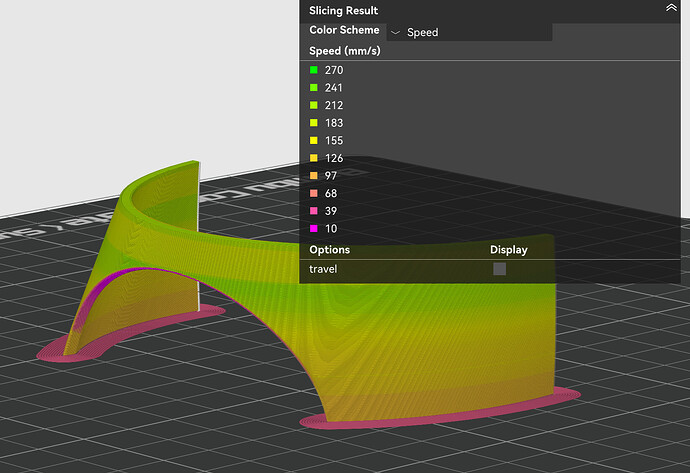Click the 10 mm/s magenta swatch
The image size is (690, 473).
314,228
